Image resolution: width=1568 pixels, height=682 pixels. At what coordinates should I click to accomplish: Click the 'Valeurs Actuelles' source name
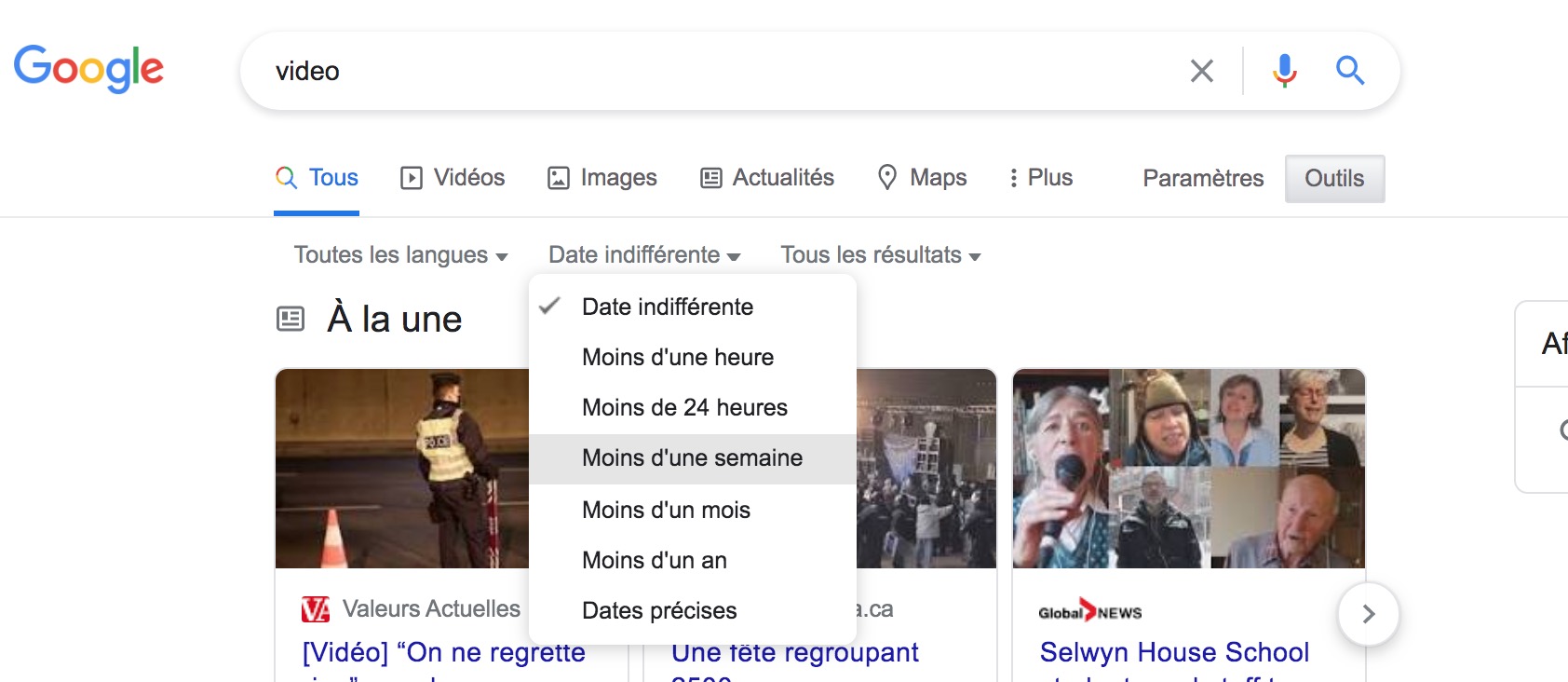tap(431, 608)
